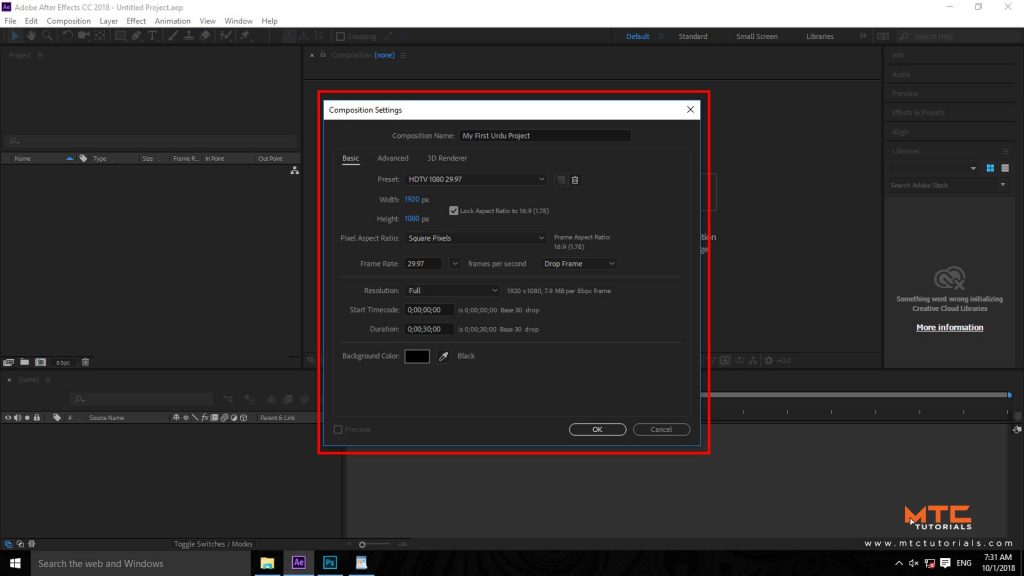1024x576 pixels.
Task: Select the Brush tool
Action: (x=173, y=36)
